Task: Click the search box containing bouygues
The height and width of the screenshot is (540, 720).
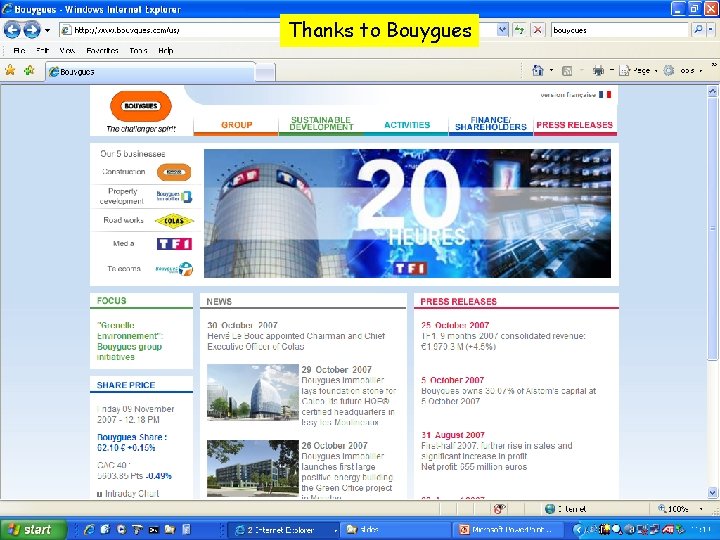Action: [620, 30]
